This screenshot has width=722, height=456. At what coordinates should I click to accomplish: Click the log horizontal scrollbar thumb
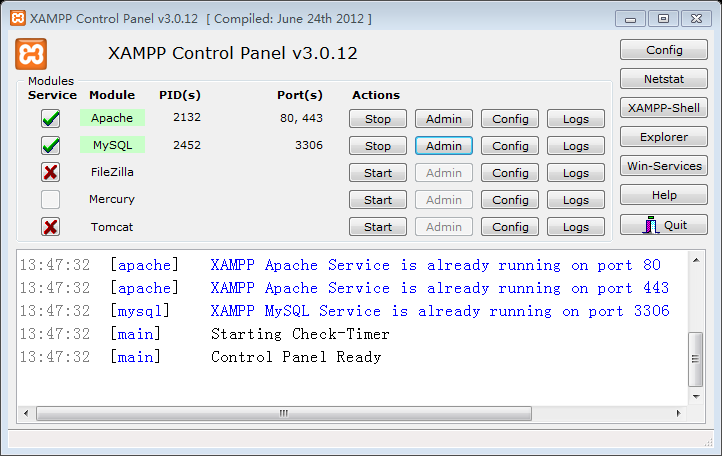[x=284, y=413]
